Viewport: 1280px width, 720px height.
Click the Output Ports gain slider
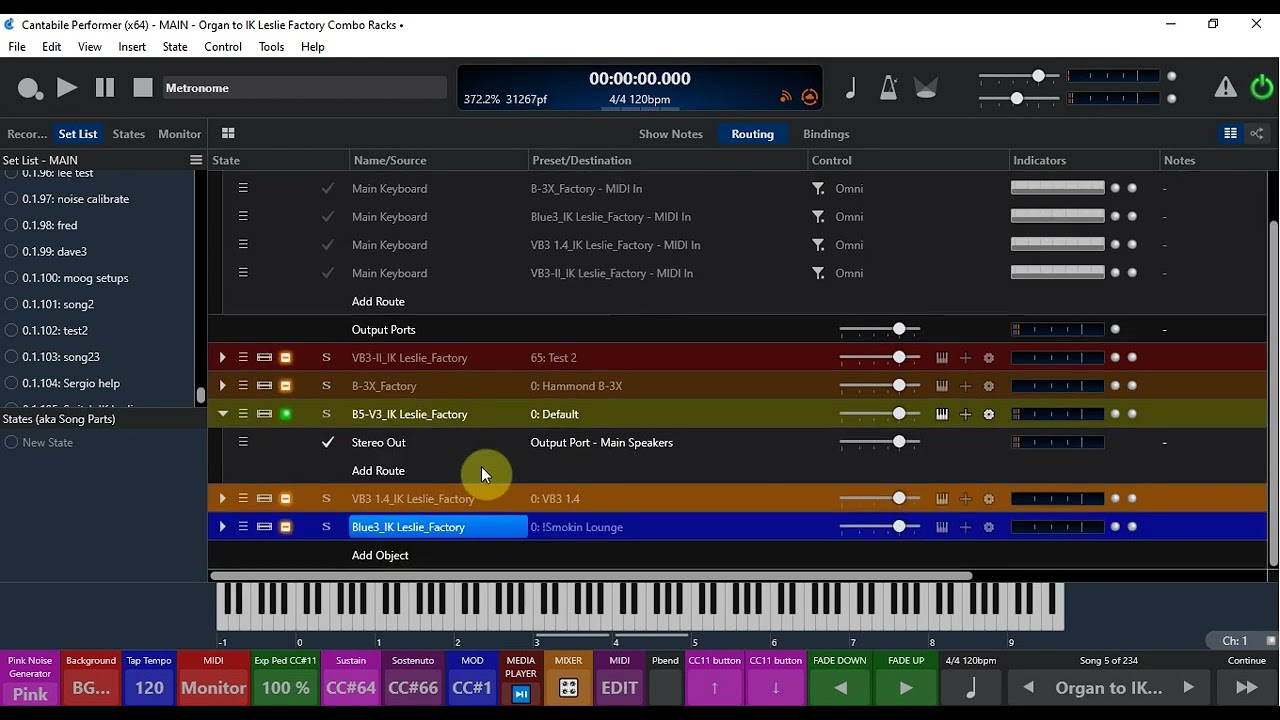pos(880,330)
